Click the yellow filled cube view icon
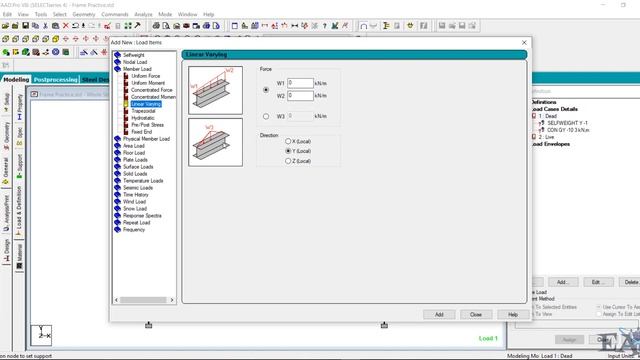This screenshot has width=640, height=360. tap(56, 39)
